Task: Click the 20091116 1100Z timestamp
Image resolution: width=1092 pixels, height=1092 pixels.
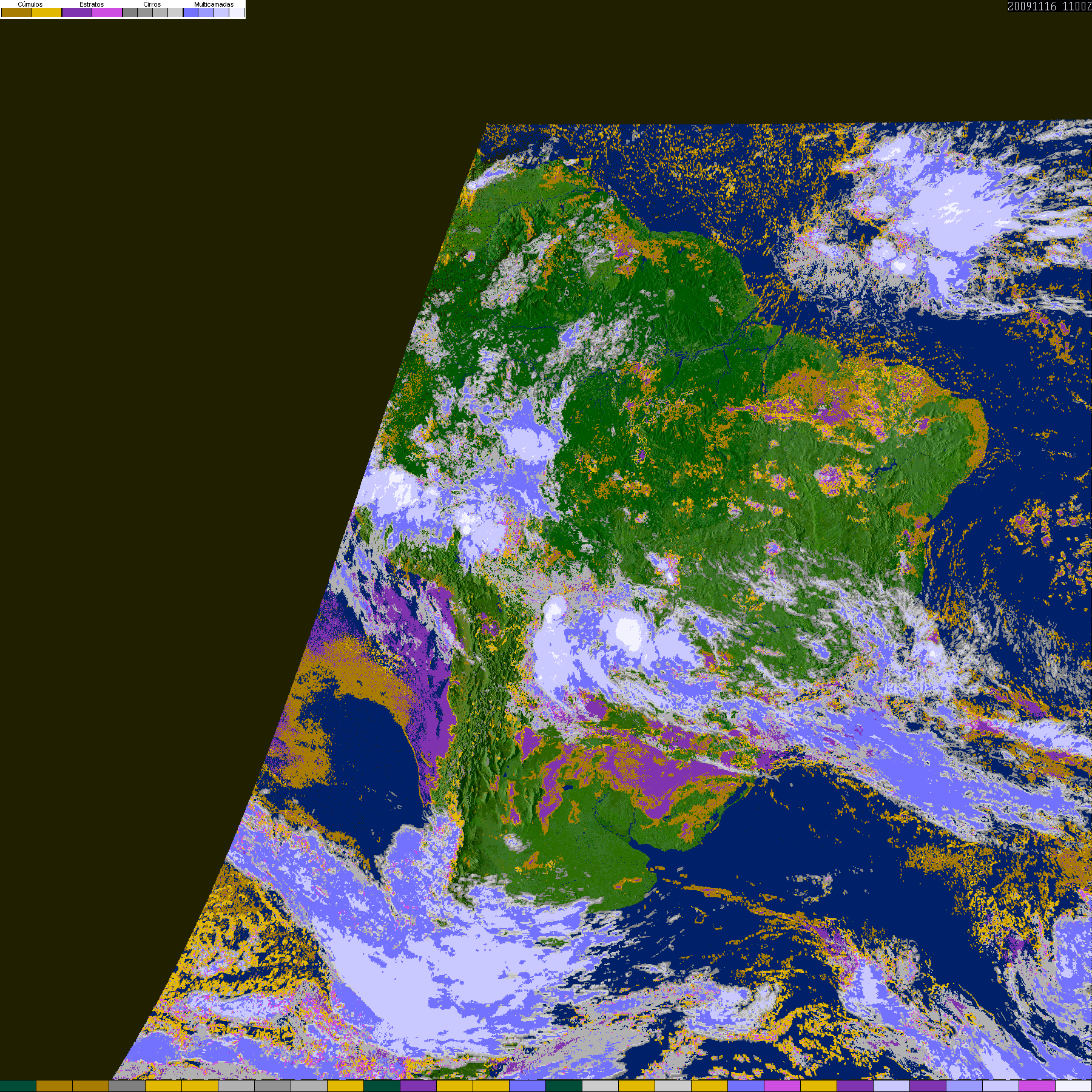Action: 1049,7
